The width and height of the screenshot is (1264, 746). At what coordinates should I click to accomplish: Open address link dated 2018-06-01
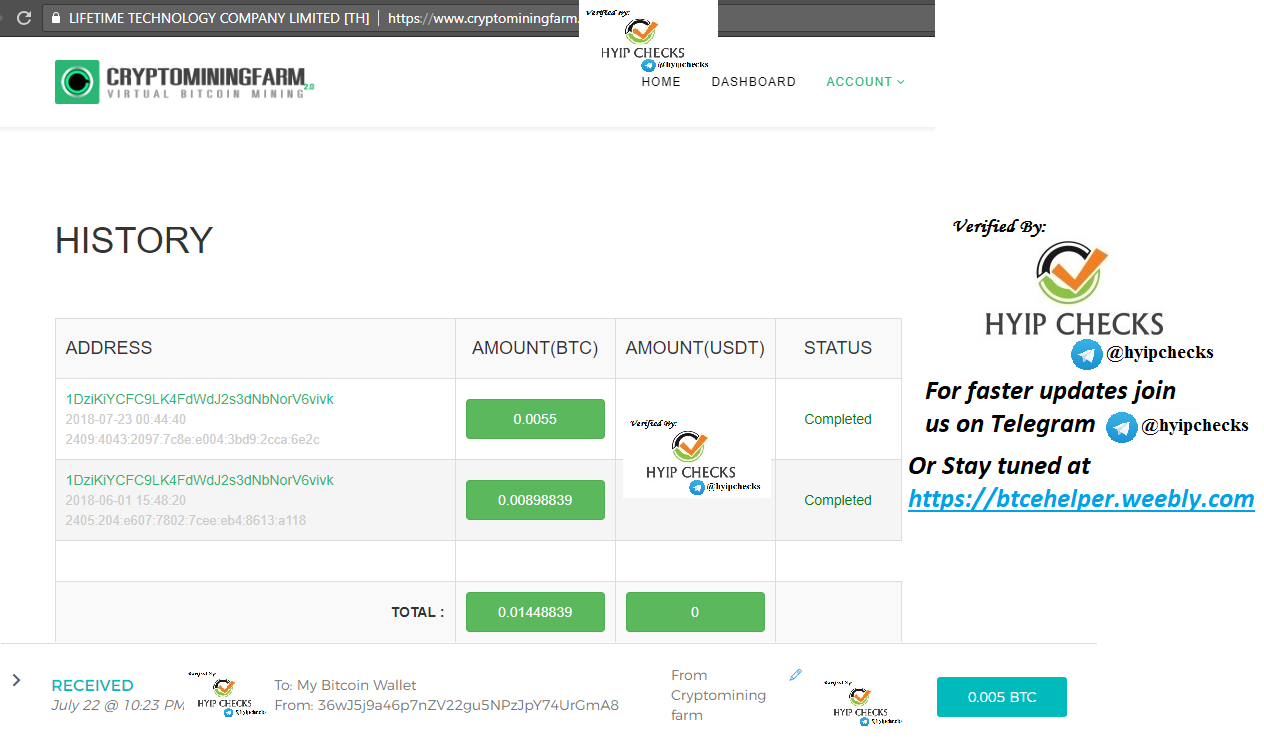[x=200, y=480]
